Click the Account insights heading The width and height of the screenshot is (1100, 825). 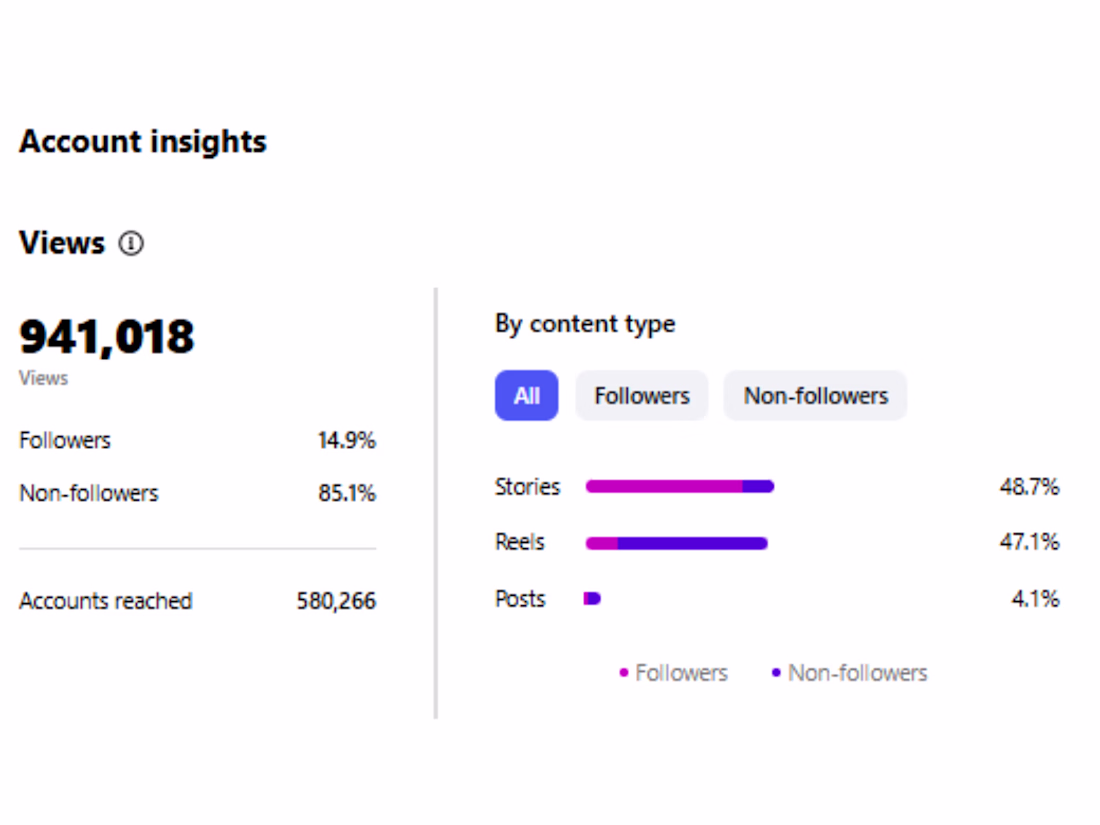click(x=143, y=142)
